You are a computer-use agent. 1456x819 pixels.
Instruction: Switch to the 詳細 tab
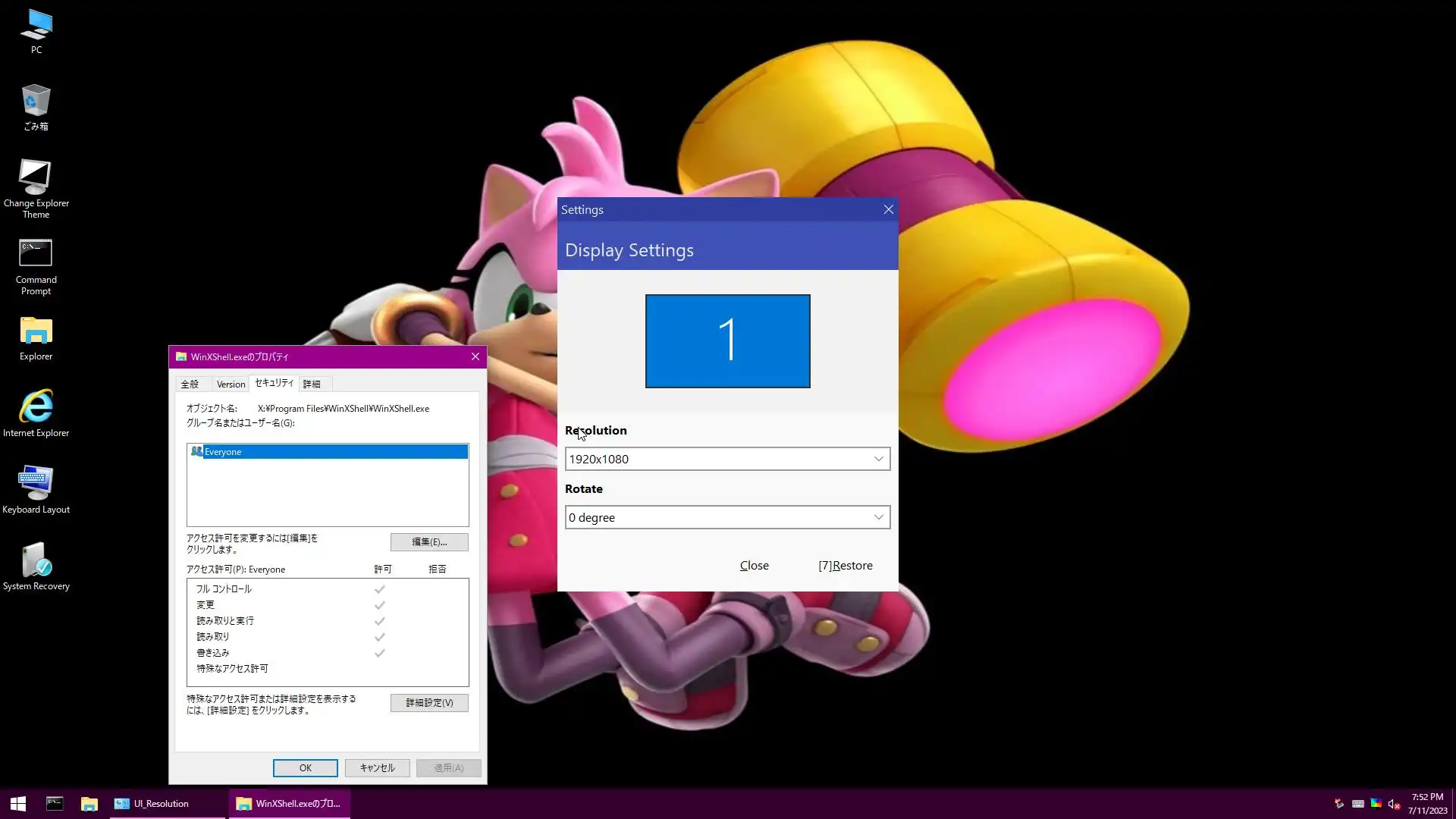pos(312,384)
